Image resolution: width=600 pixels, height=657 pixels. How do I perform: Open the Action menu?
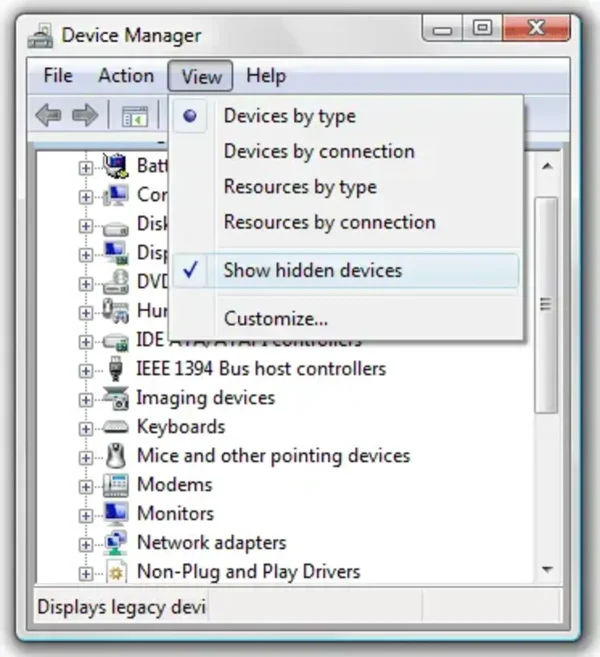coord(126,76)
